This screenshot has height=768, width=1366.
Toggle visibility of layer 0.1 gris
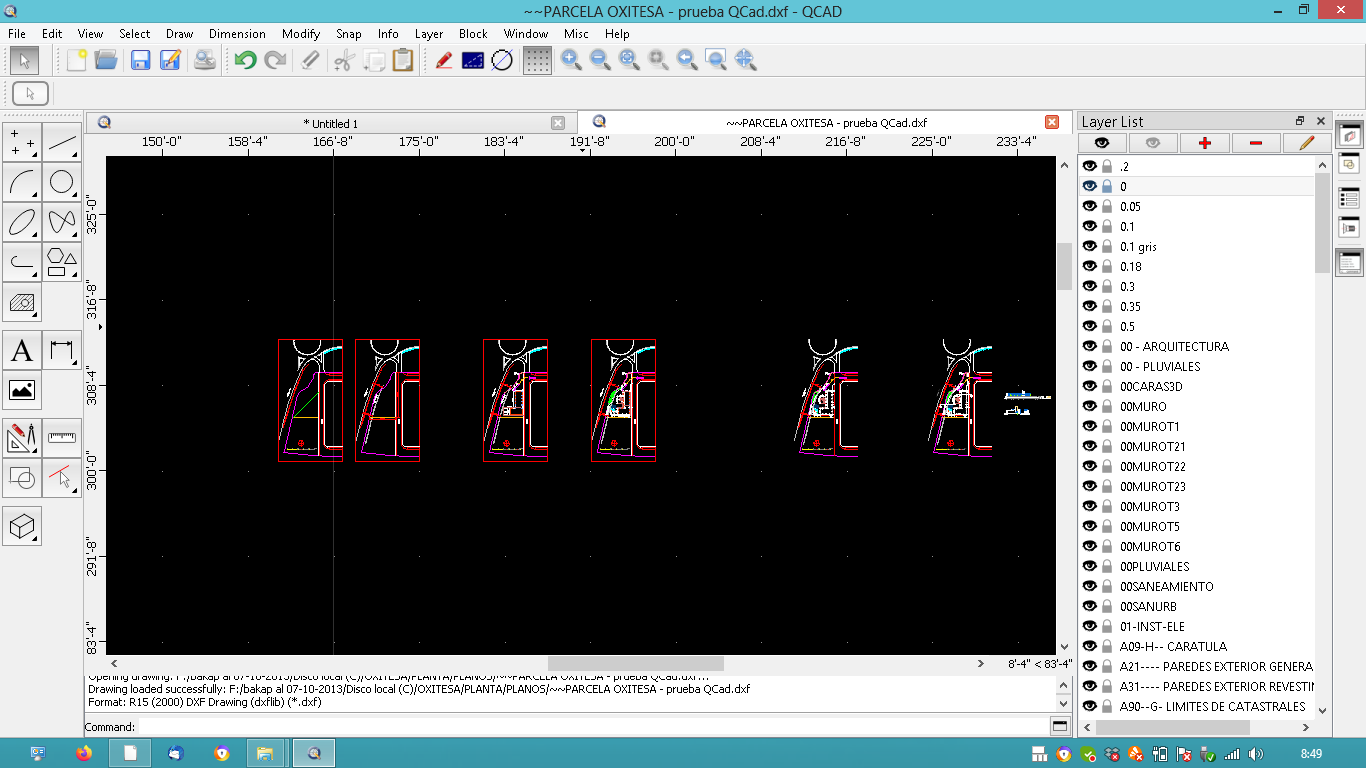tap(1090, 246)
